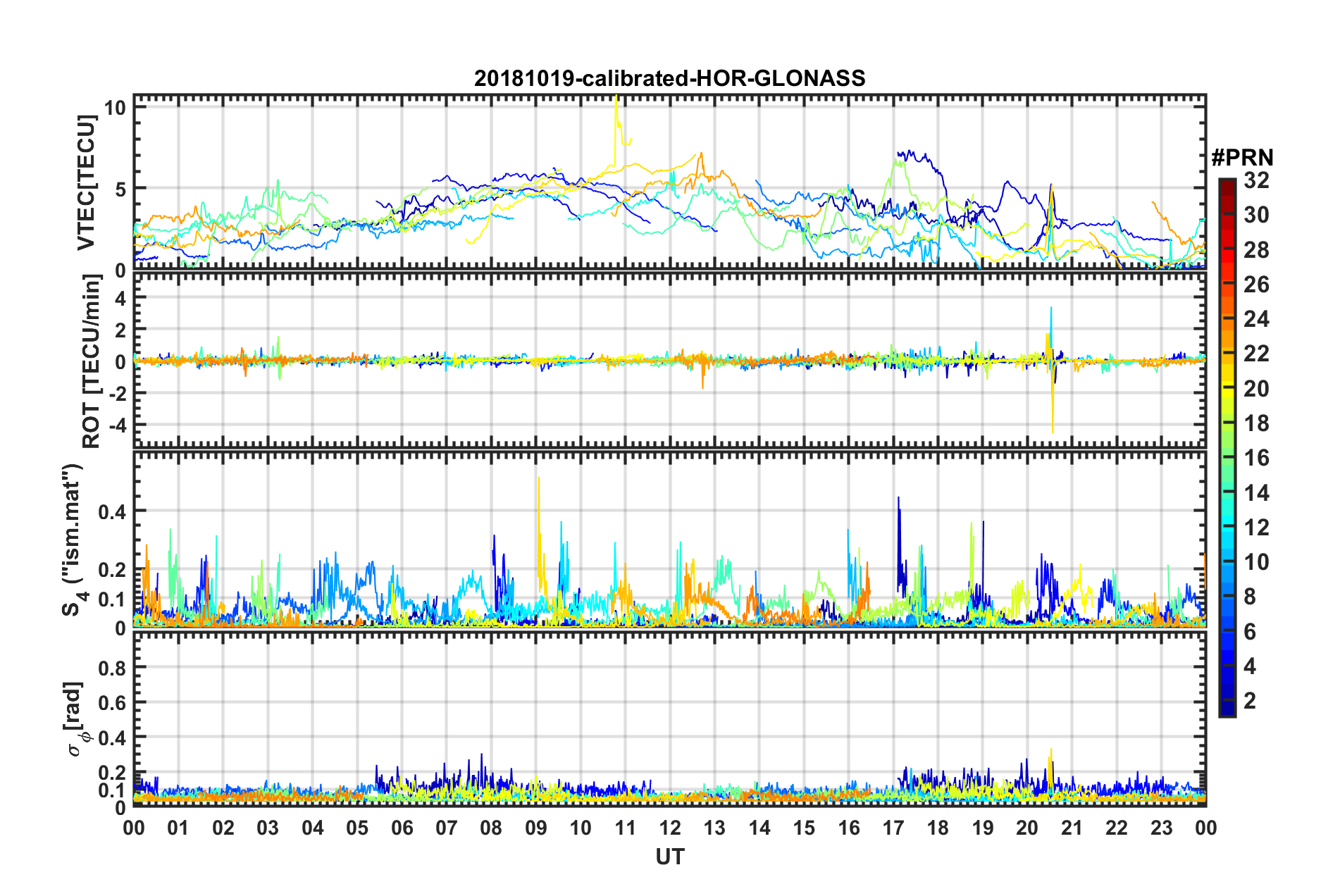This screenshot has width=1340, height=896.
Task: Click the colorbar tick label 32
Action: coord(1256,180)
